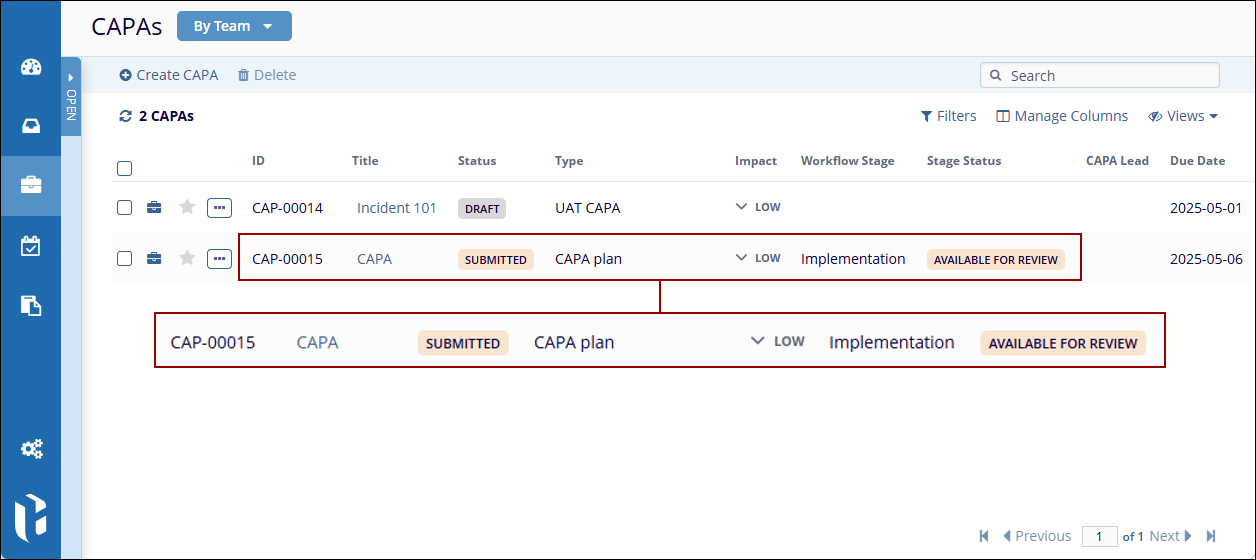Viewport: 1256px width, 560px height.
Task: Star the CAP-00014 row as favorite
Action: [187, 207]
